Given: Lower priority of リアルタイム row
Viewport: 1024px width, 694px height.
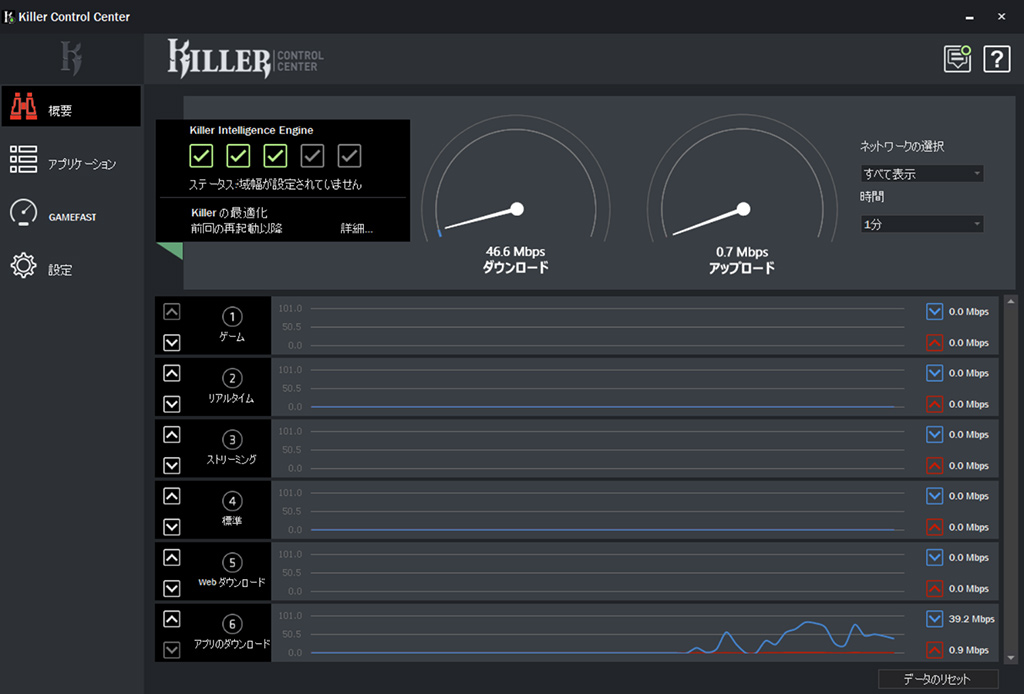Looking at the screenshot, I should pyautogui.click(x=172, y=404).
